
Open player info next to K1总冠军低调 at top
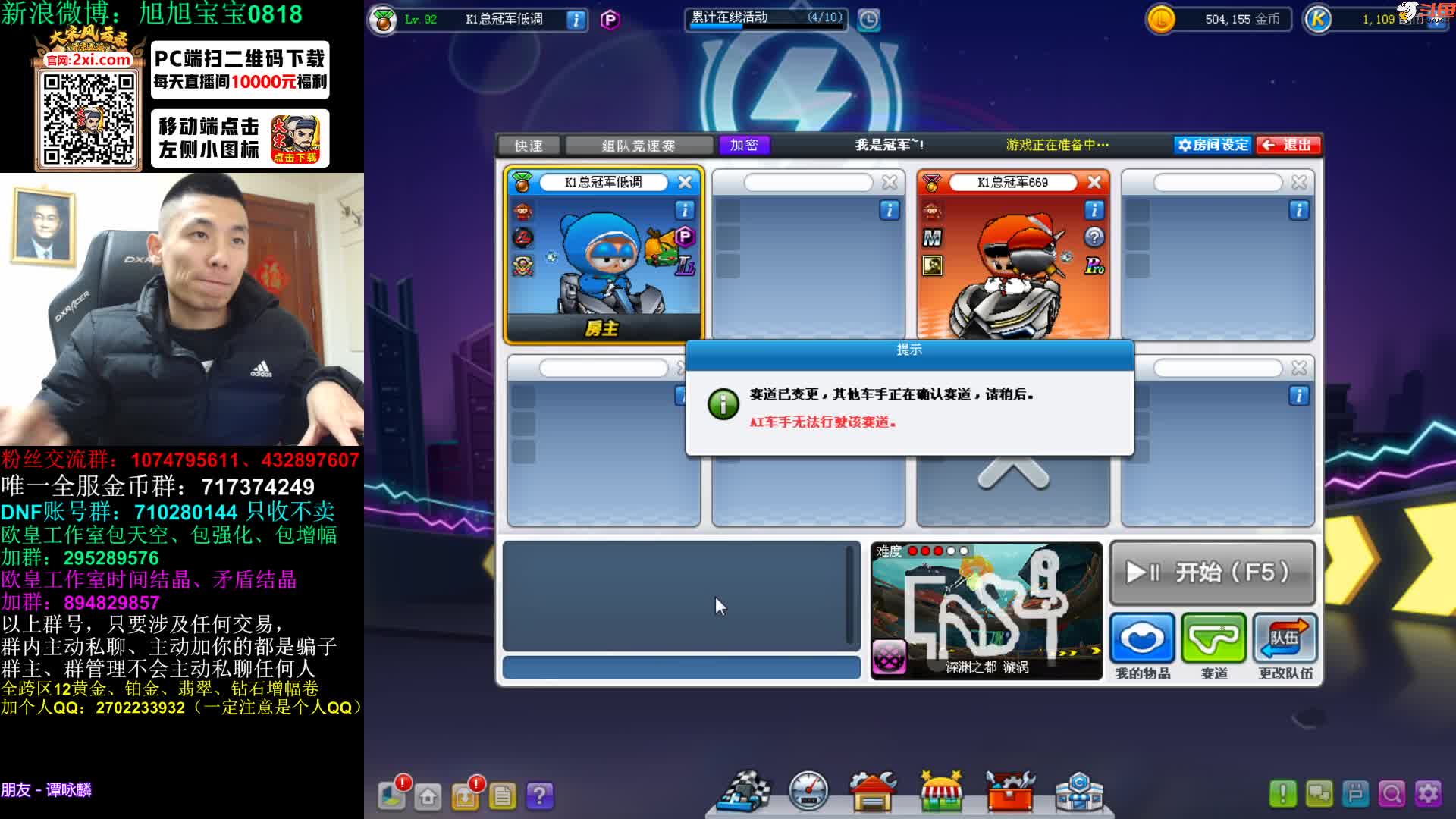pos(576,20)
